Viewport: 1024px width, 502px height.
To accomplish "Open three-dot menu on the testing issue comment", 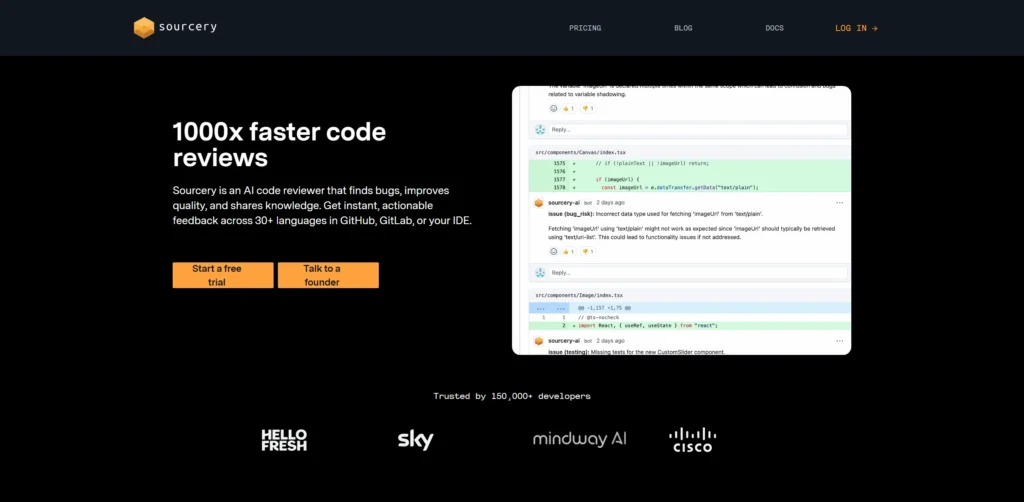I will click(x=839, y=341).
